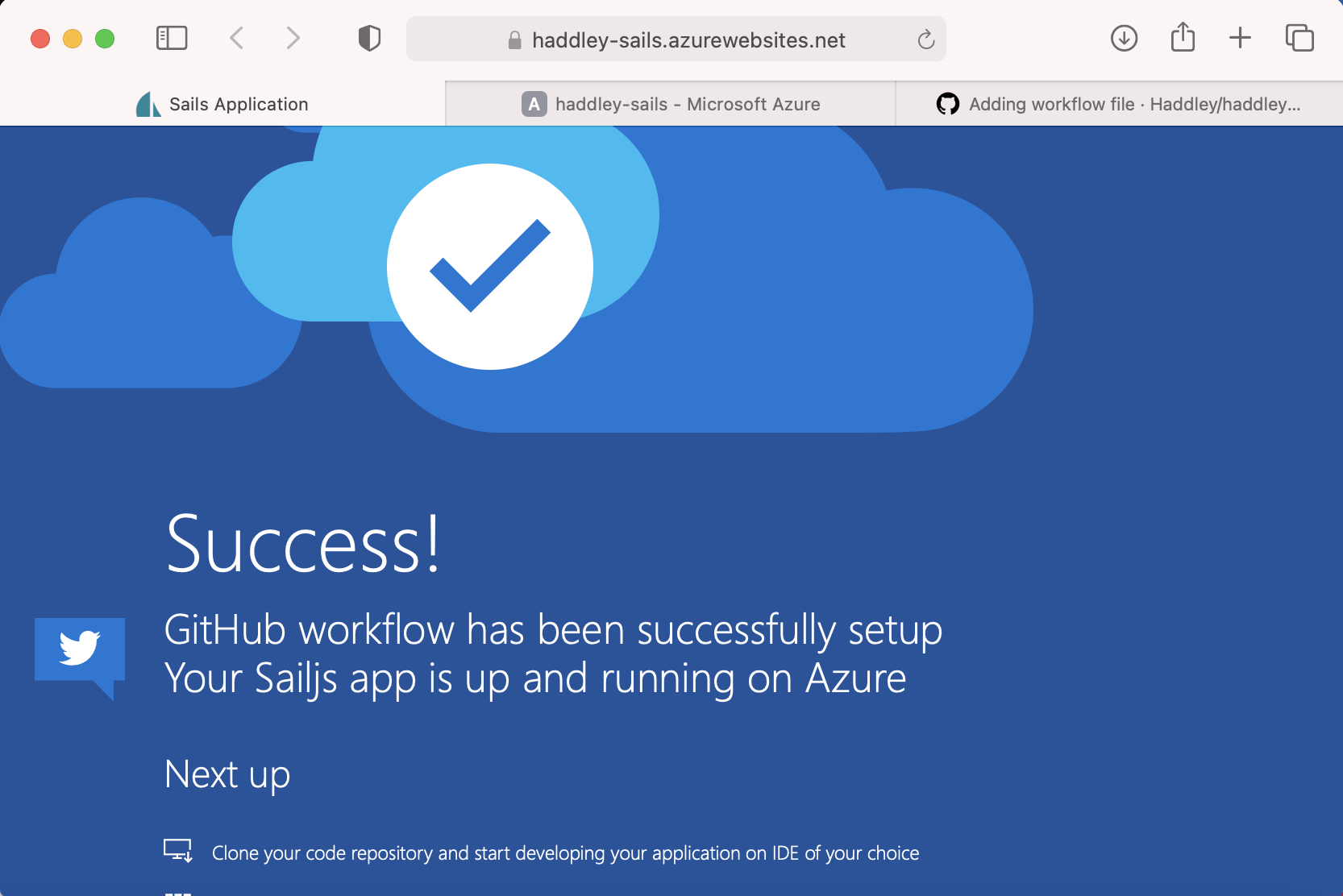Show the tab overview
1343x896 pixels.
(1299, 38)
